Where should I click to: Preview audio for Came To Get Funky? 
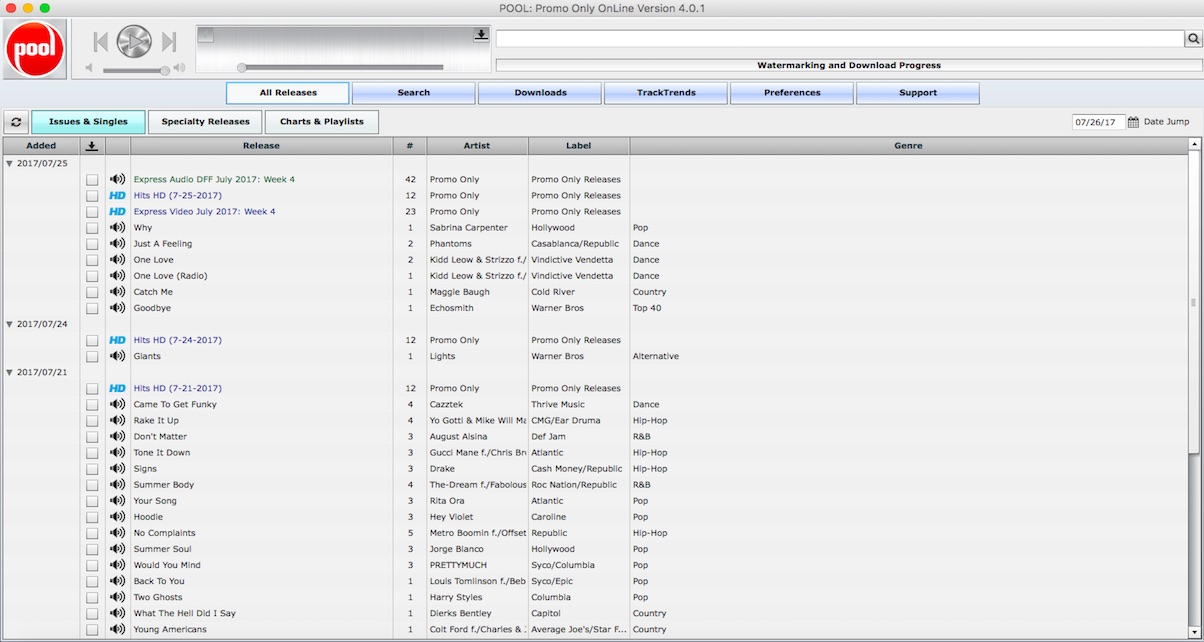coord(117,405)
